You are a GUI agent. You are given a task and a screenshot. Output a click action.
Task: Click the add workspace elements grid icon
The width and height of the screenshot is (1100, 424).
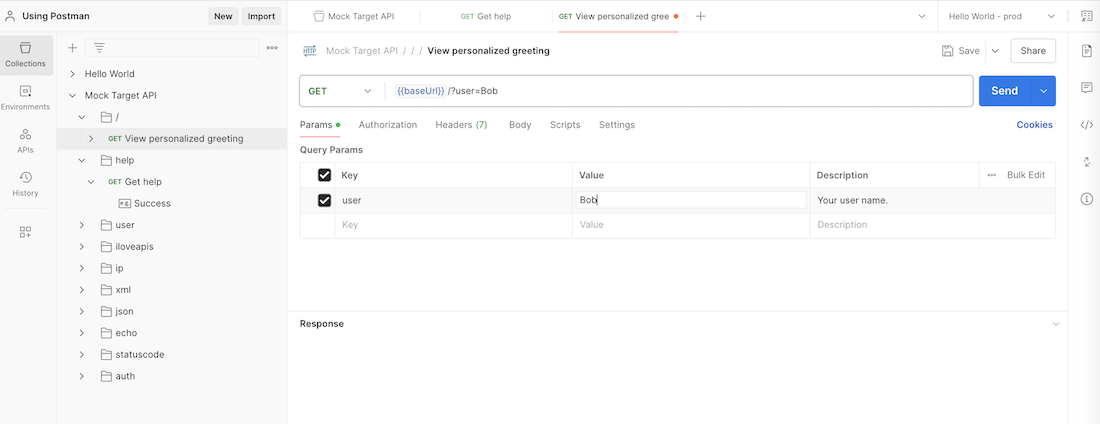click(x=25, y=232)
